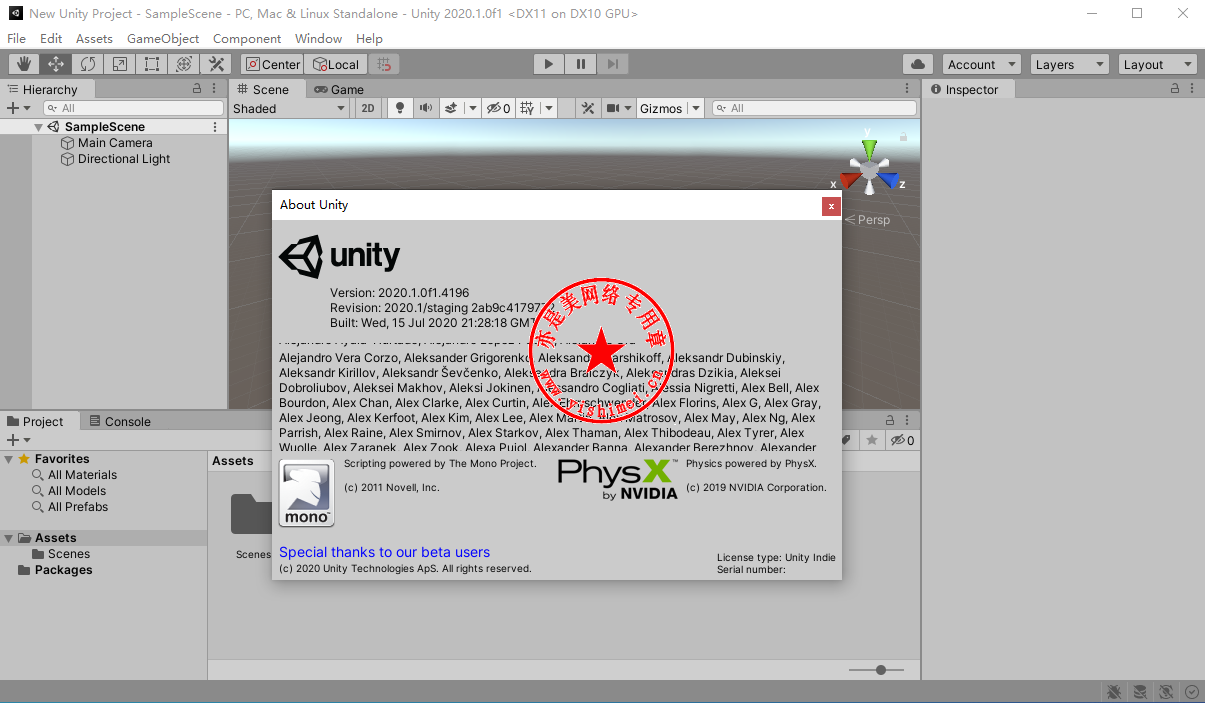The height and width of the screenshot is (703, 1205).
Task: Click the Step frame button
Action: [612, 64]
